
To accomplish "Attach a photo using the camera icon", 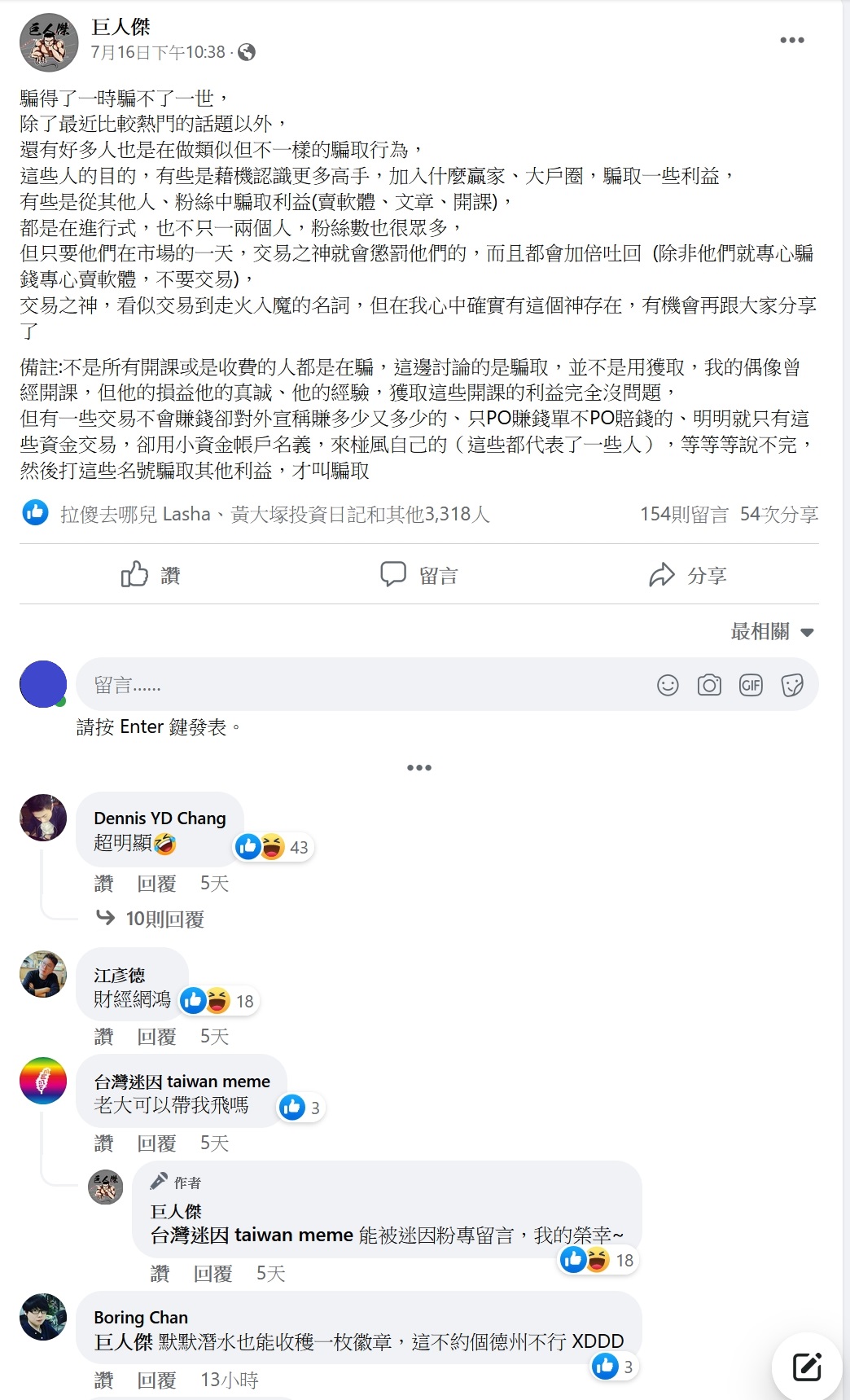I will [709, 685].
